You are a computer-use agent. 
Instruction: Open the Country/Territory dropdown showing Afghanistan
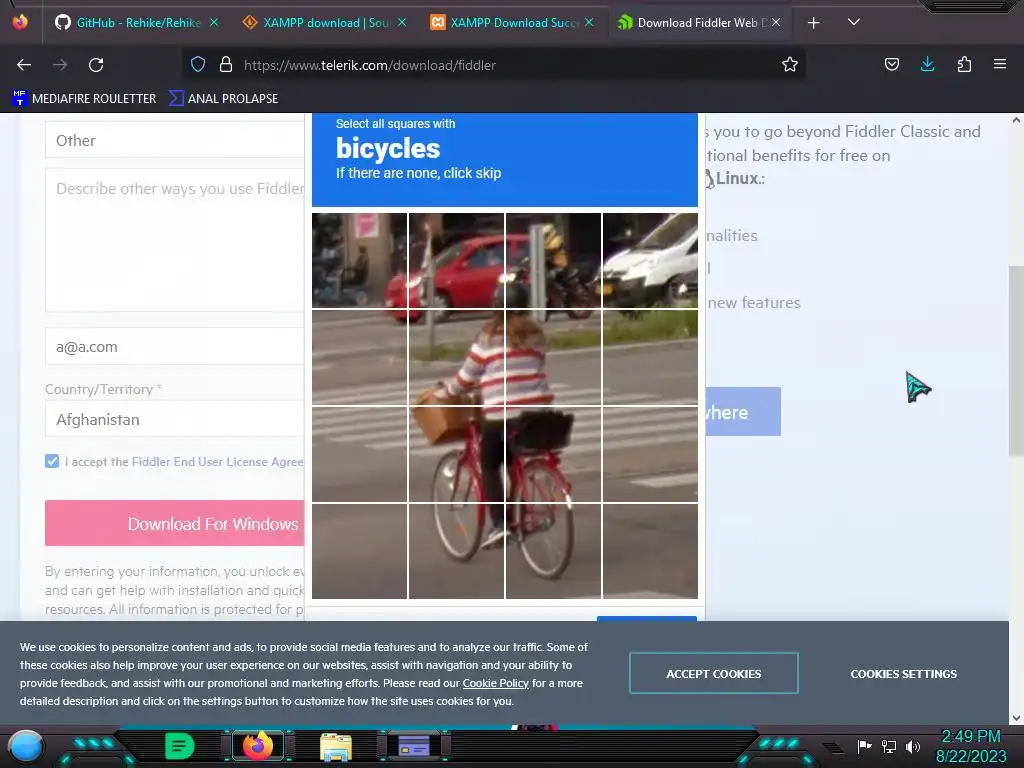[x=174, y=419]
